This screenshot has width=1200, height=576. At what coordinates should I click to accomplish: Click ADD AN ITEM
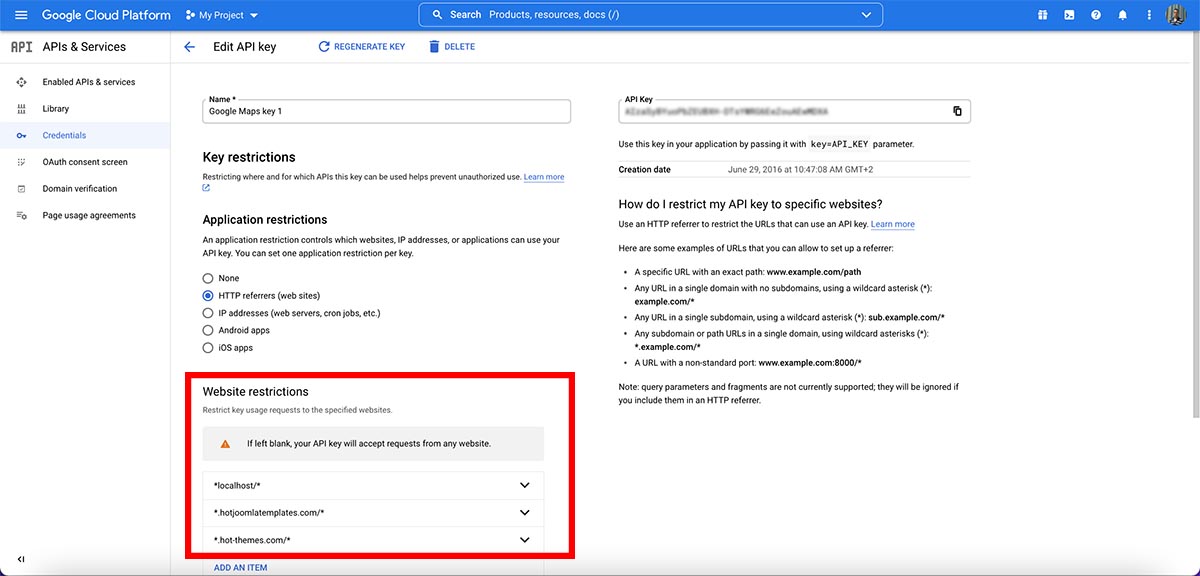(241, 568)
